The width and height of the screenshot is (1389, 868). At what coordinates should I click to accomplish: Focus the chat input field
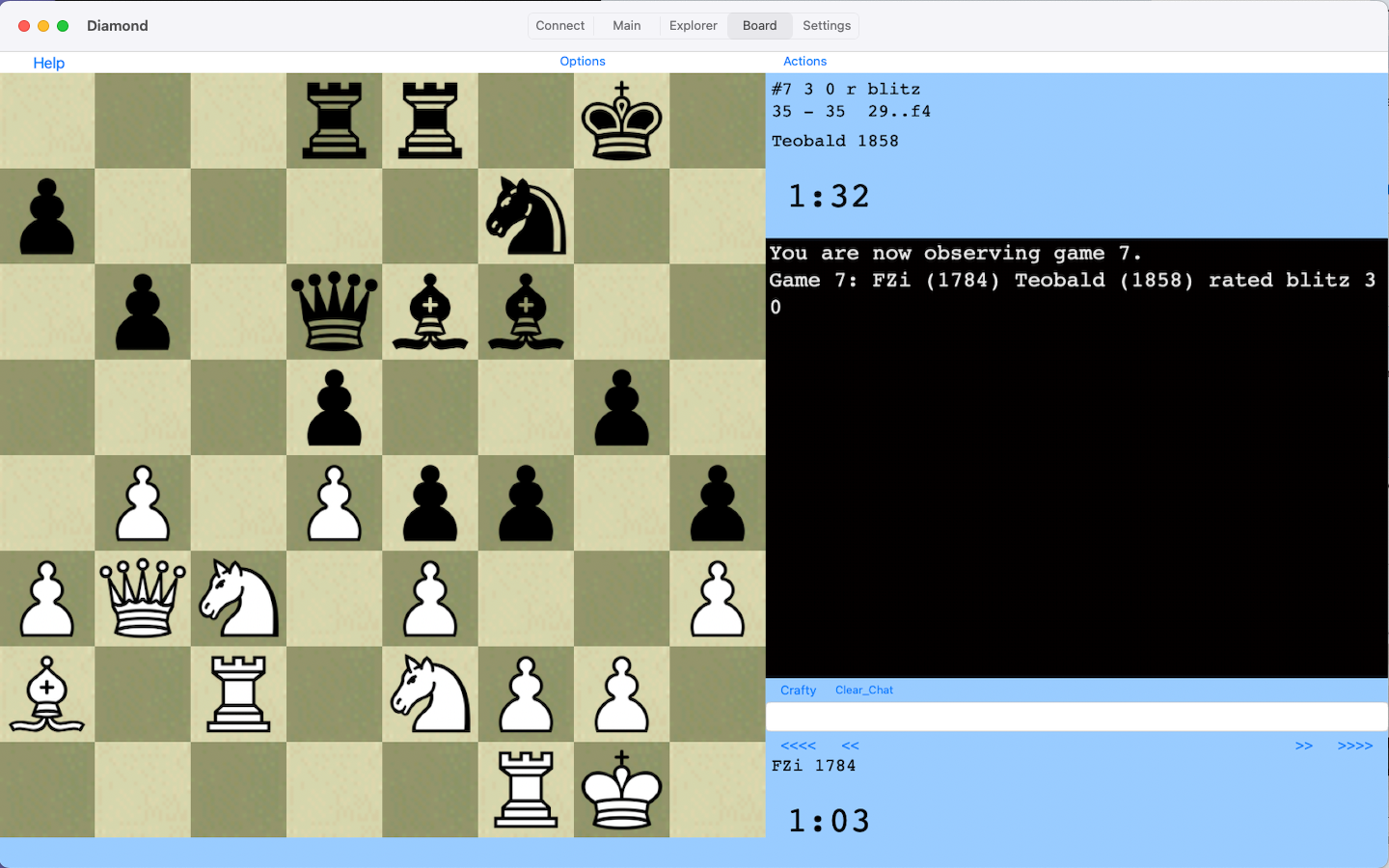tap(1076, 717)
